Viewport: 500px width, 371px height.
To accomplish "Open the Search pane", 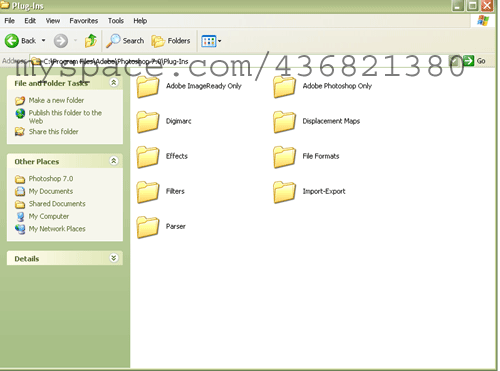I will pos(125,41).
